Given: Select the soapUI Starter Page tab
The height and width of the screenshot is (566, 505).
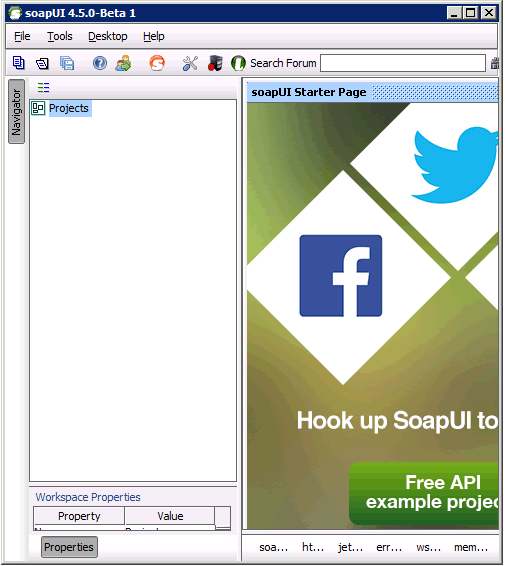Looking at the screenshot, I should pyautogui.click(x=309, y=92).
